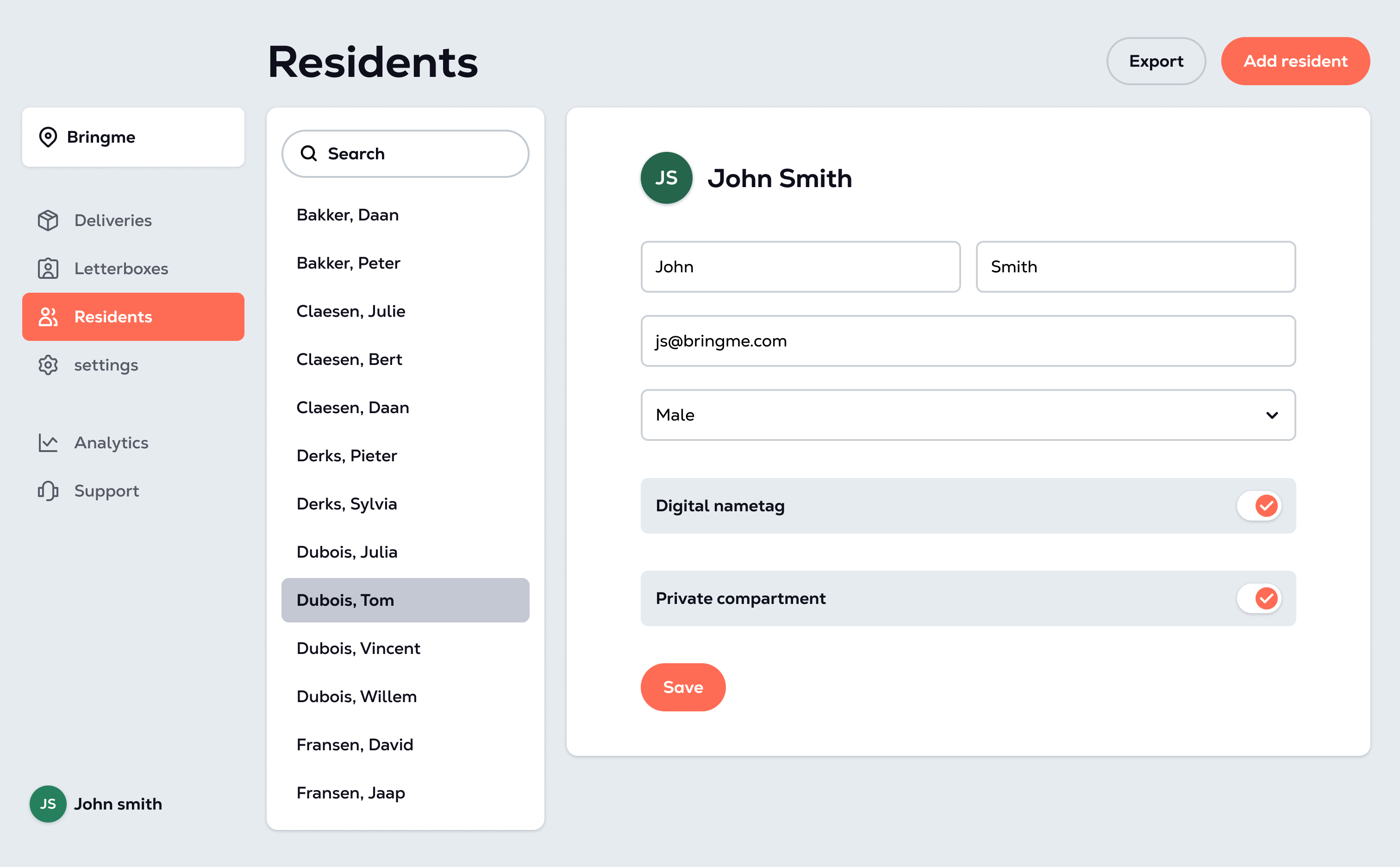Image resolution: width=1400 pixels, height=867 pixels.
Task: Click the Export button
Action: tap(1156, 61)
